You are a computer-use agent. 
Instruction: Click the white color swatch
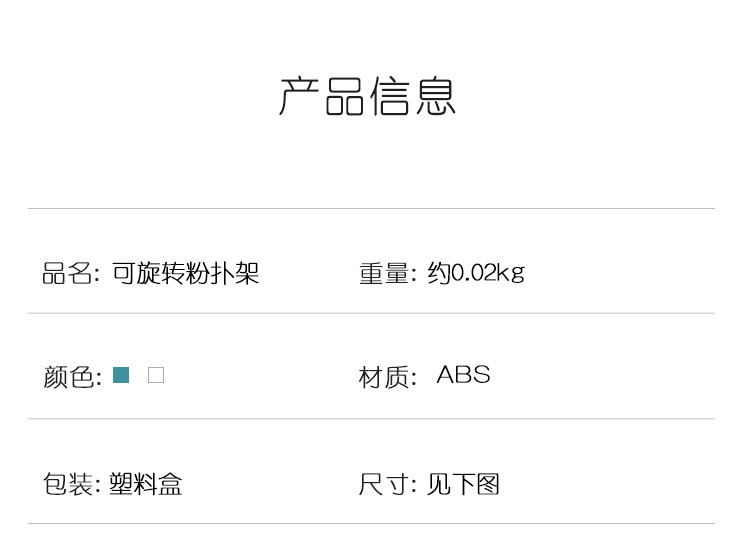click(x=156, y=375)
